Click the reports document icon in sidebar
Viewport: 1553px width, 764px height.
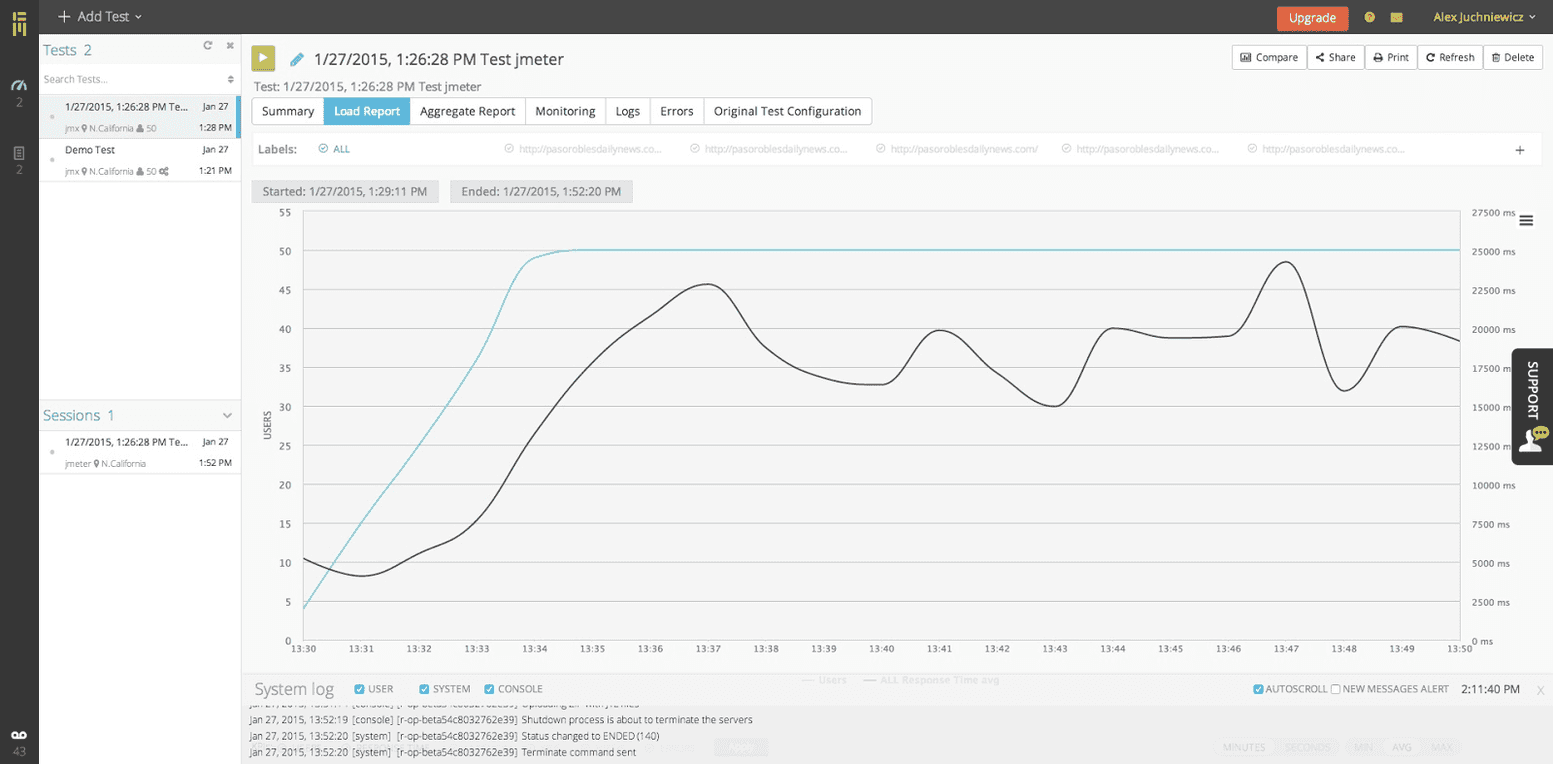[19, 153]
